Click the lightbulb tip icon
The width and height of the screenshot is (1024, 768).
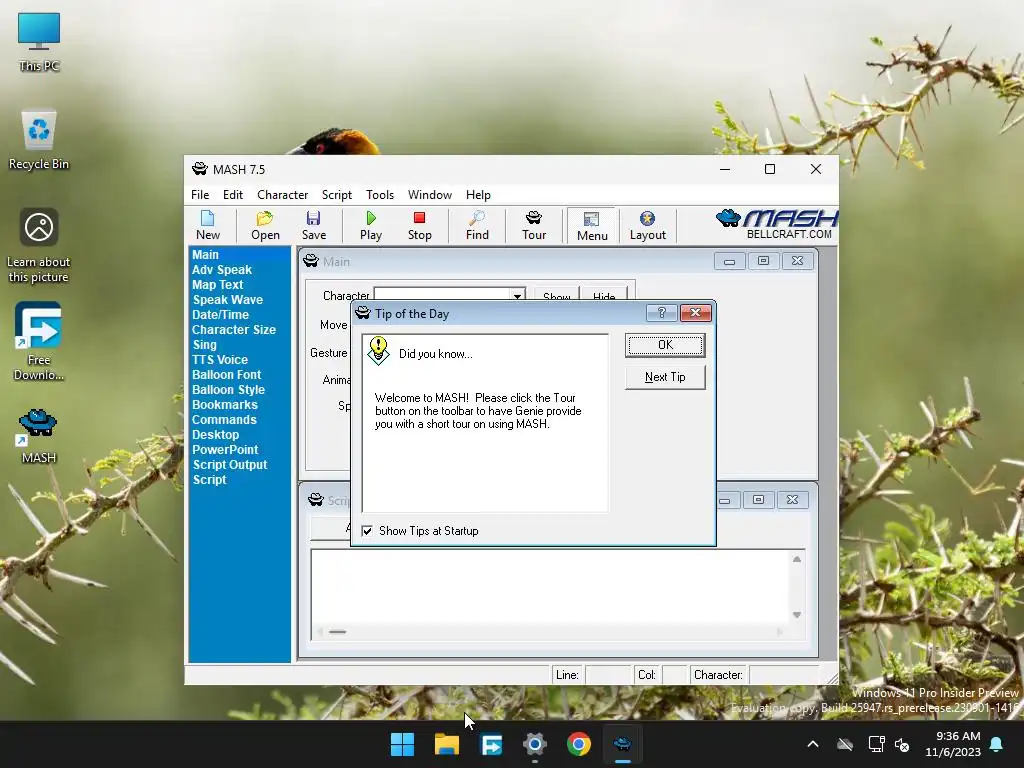click(378, 351)
